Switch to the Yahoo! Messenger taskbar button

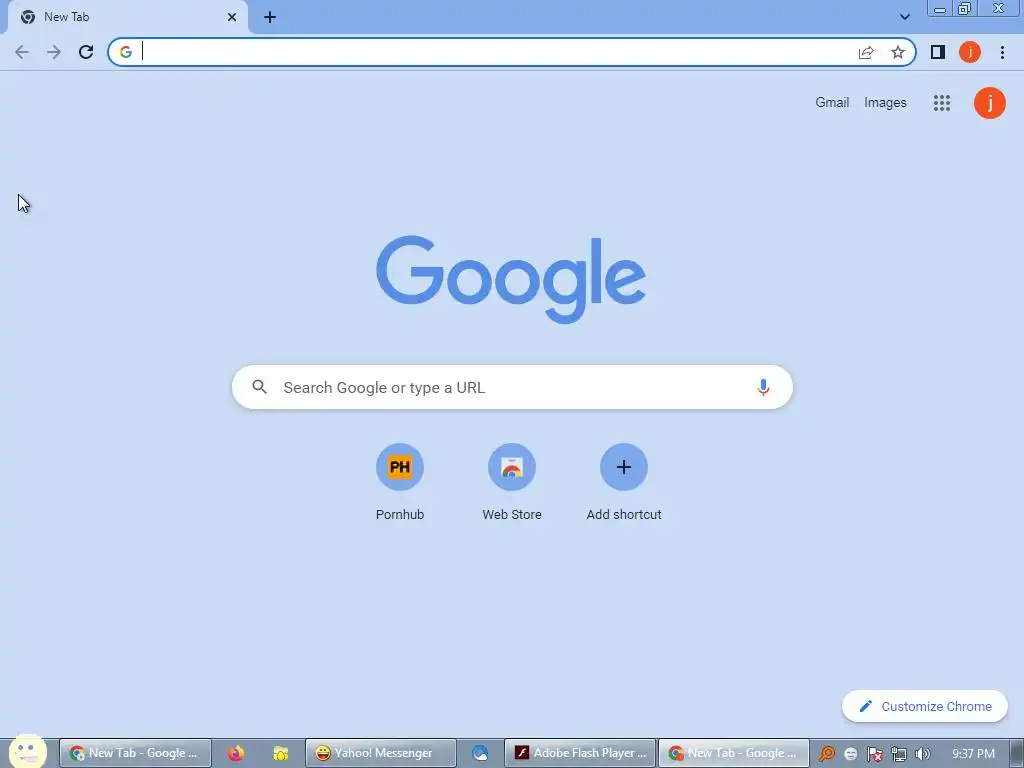click(381, 753)
